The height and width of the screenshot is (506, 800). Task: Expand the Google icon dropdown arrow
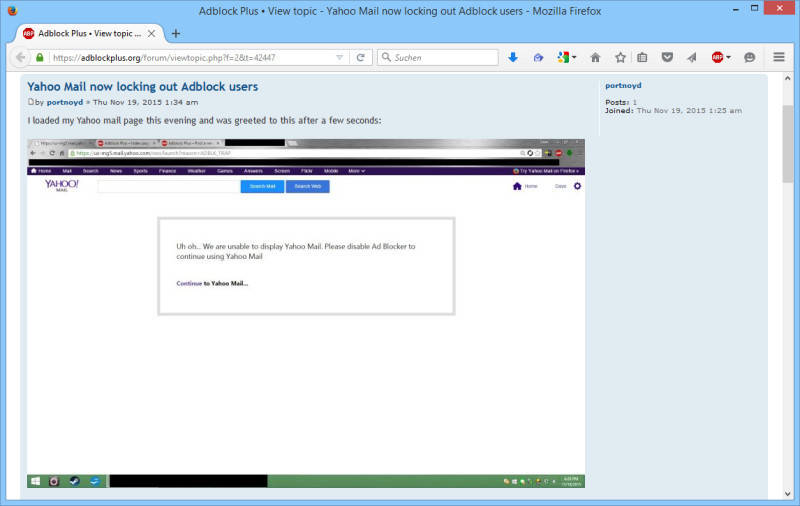(x=574, y=58)
